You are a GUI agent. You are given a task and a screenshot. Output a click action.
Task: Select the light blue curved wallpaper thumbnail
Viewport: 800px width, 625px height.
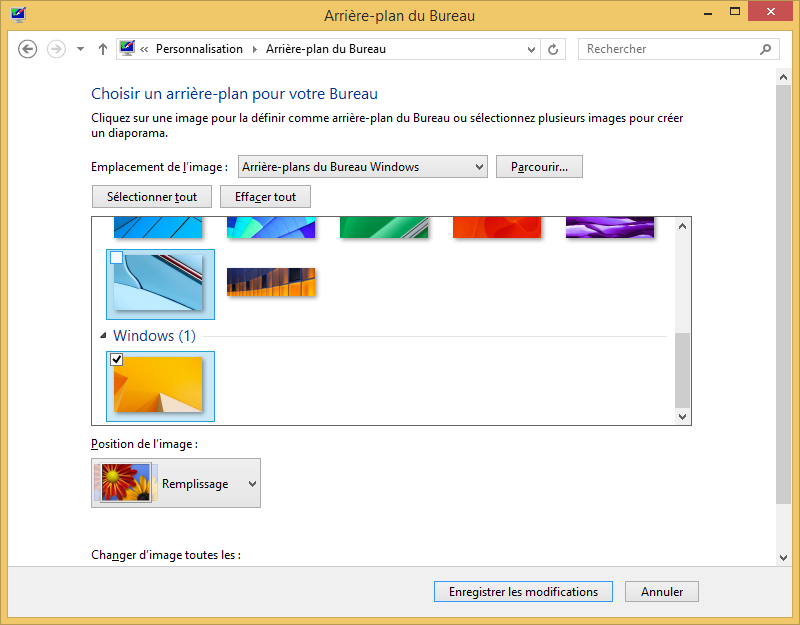pos(160,284)
